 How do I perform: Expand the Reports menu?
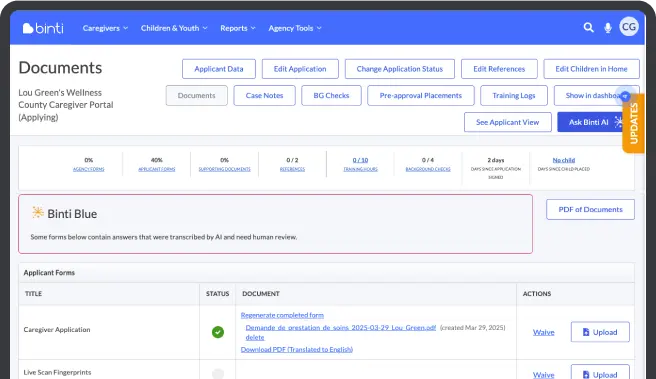[x=238, y=28]
